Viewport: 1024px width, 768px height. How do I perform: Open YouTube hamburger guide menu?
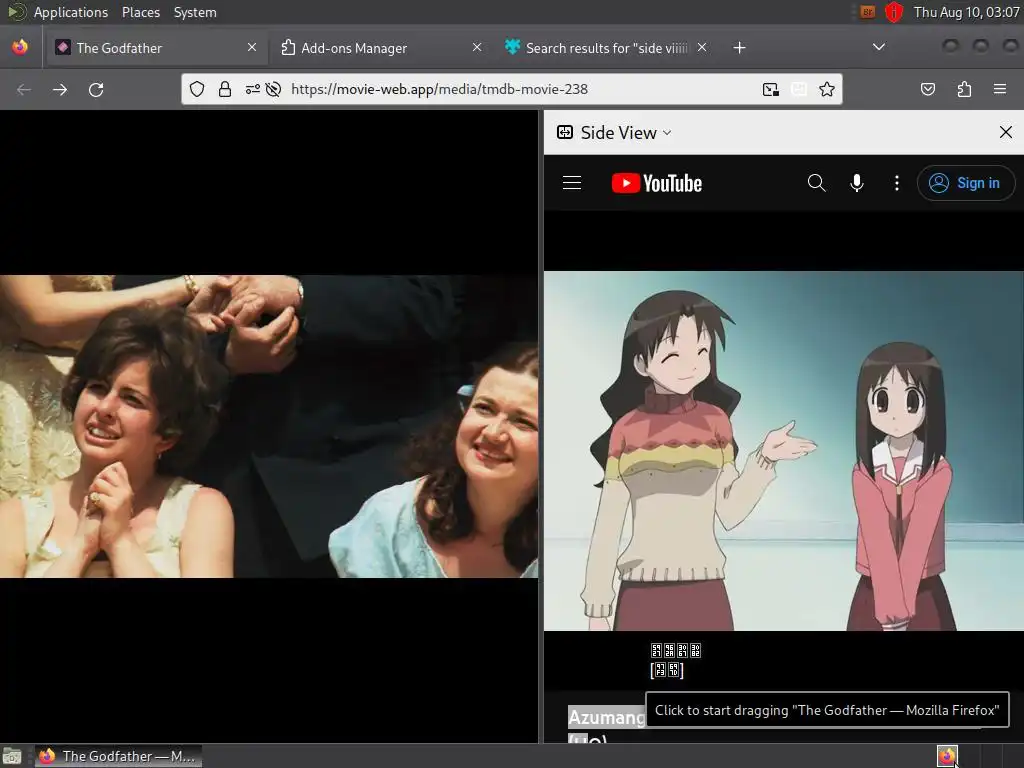(572, 183)
